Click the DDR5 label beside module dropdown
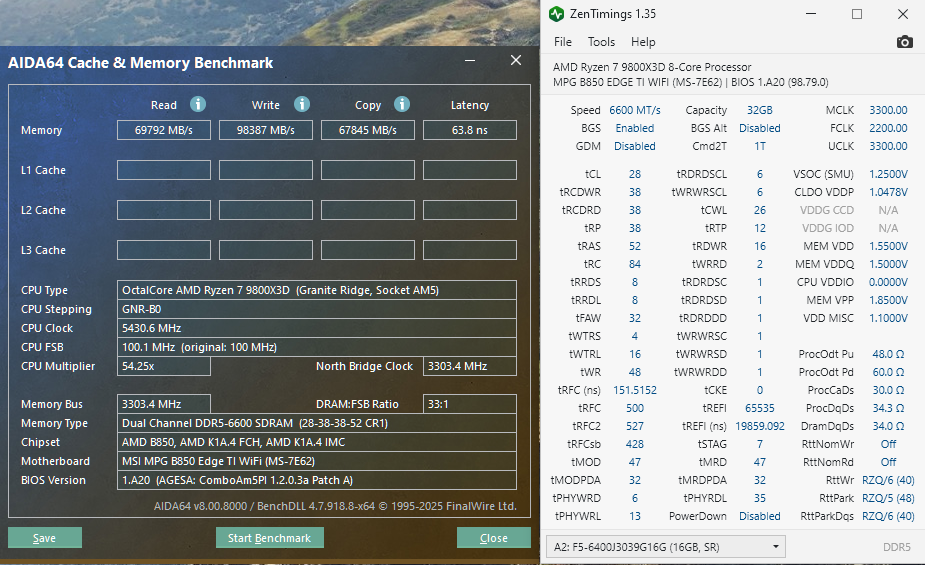925x565 pixels. [897, 547]
